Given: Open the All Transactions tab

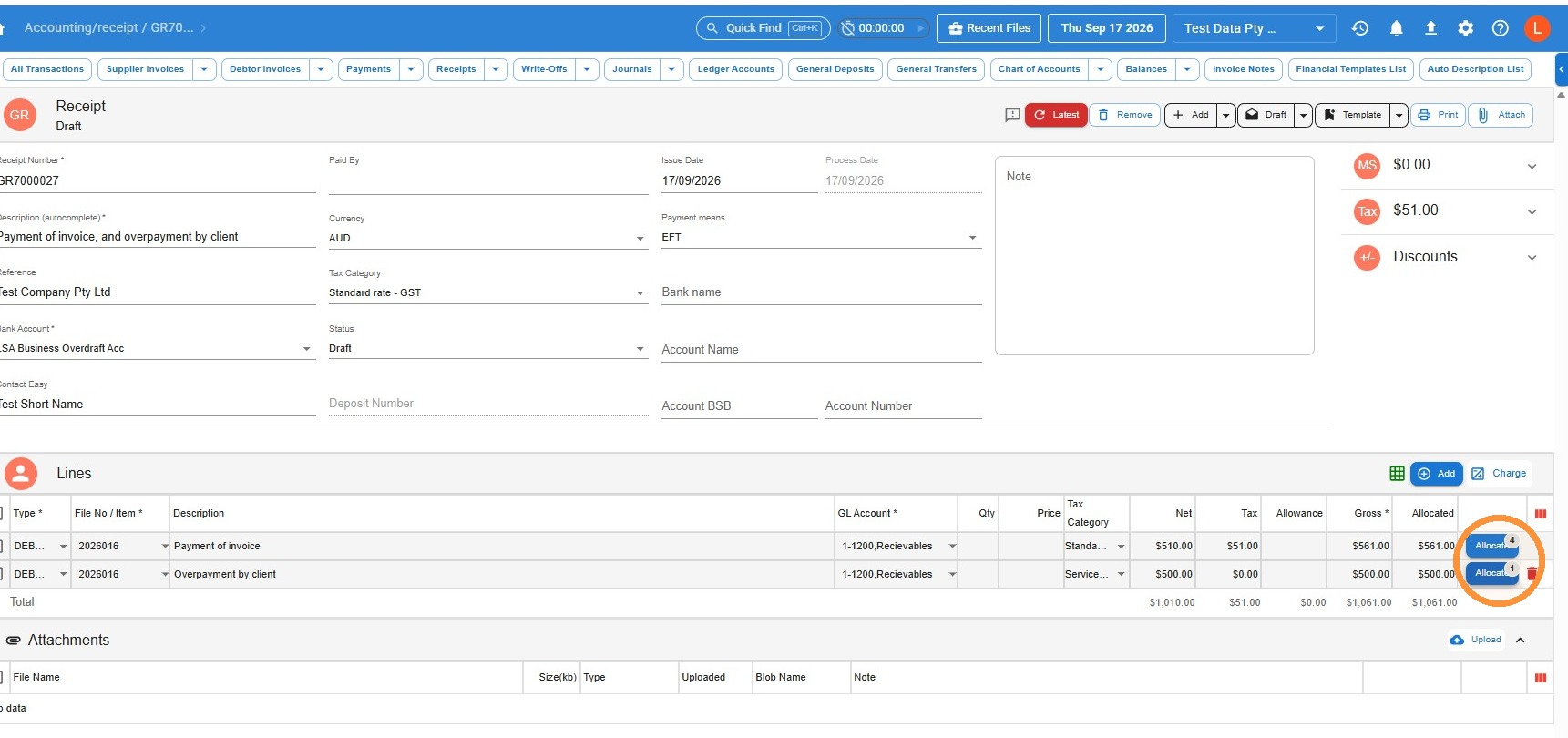Looking at the screenshot, I should (x=46, y=69).
